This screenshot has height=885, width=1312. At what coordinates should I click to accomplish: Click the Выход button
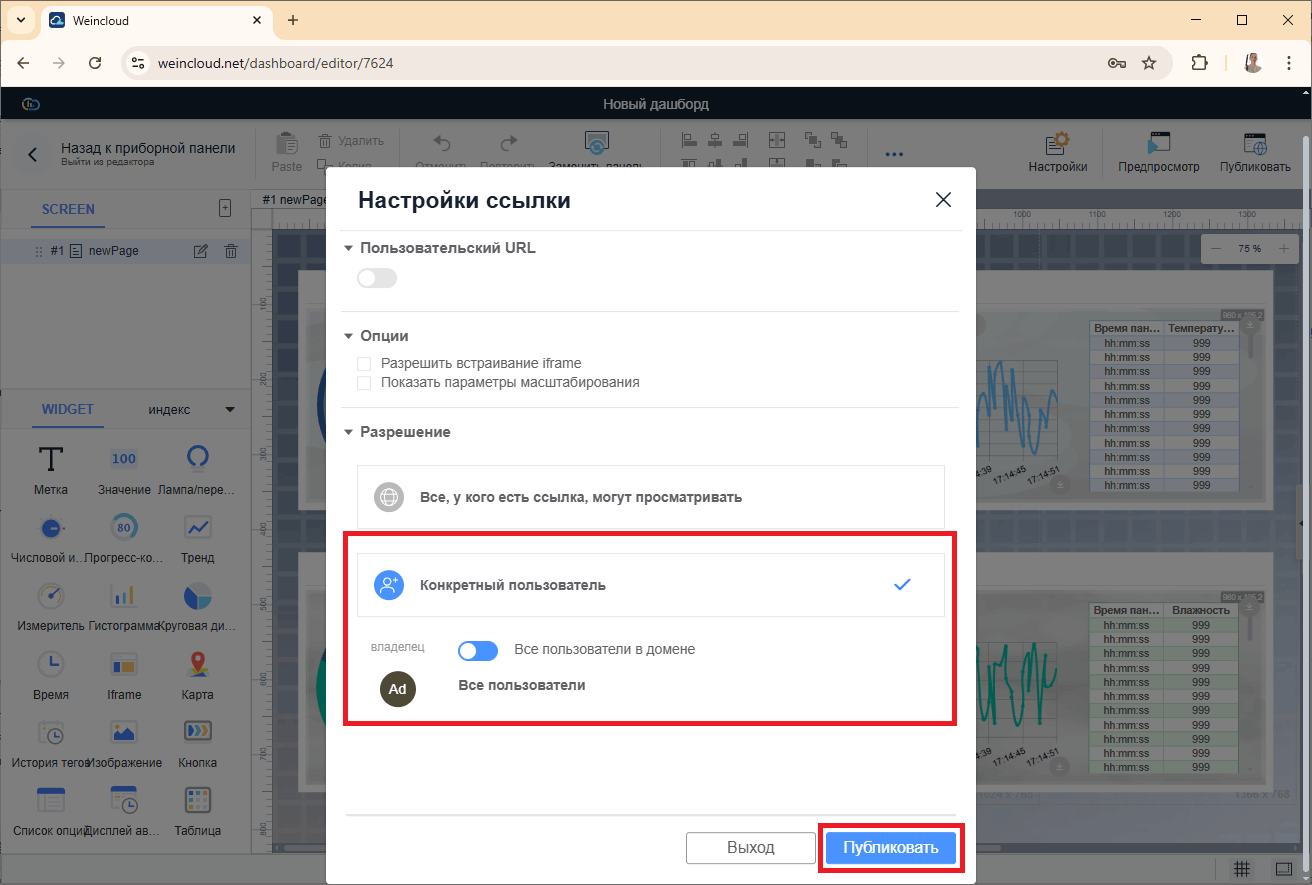coord(750,848)
